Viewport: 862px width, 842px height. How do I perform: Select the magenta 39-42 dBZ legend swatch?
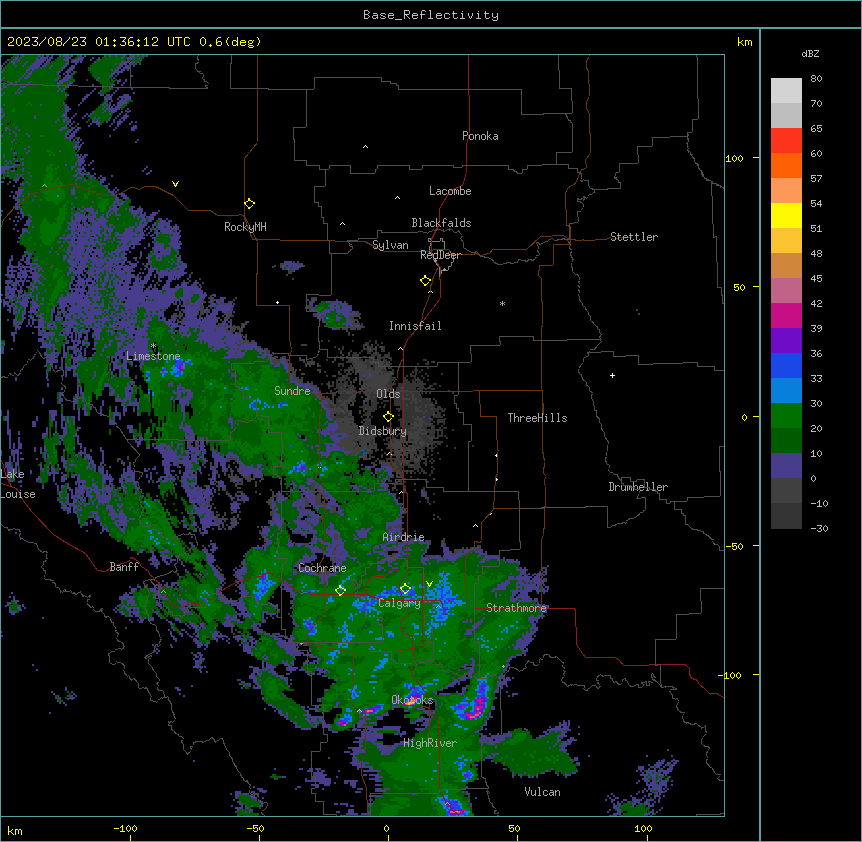(x=786, y=315)
